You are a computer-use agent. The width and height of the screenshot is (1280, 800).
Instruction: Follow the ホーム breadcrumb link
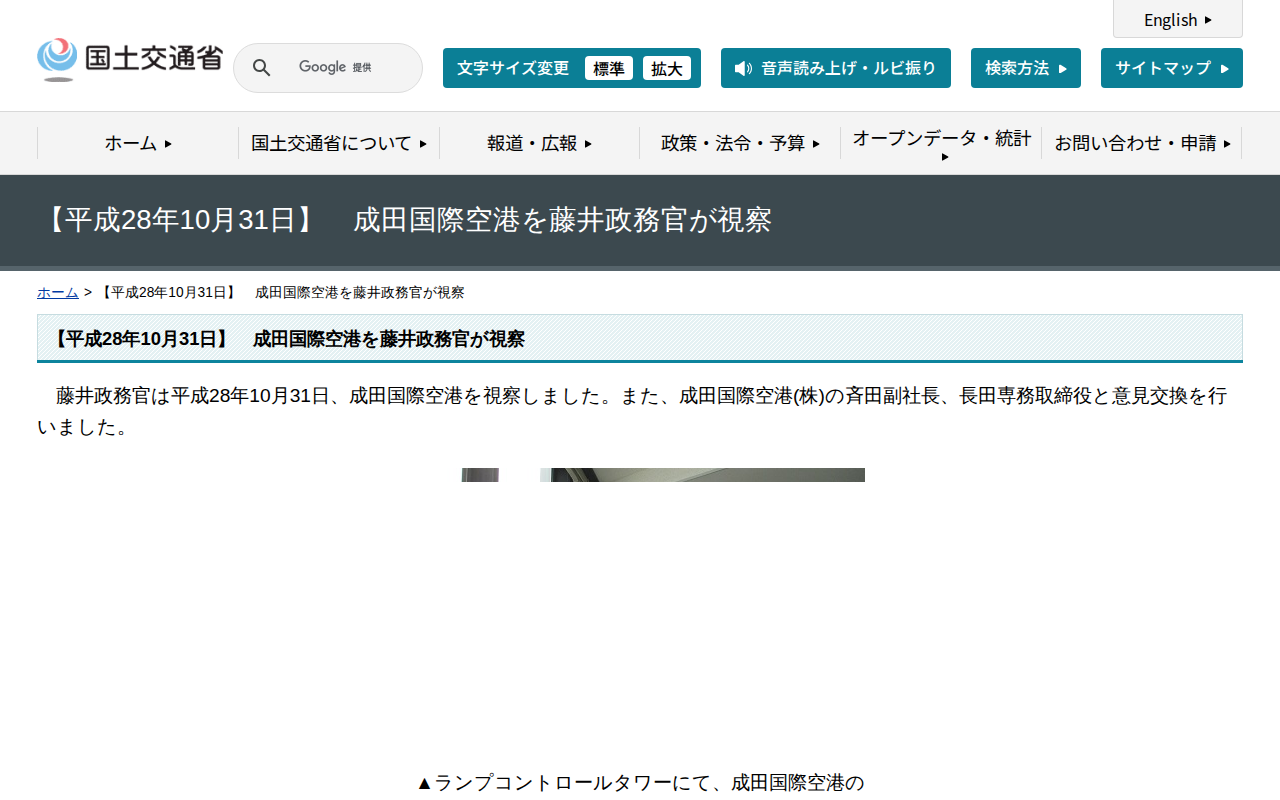click(x=56, y=292)
